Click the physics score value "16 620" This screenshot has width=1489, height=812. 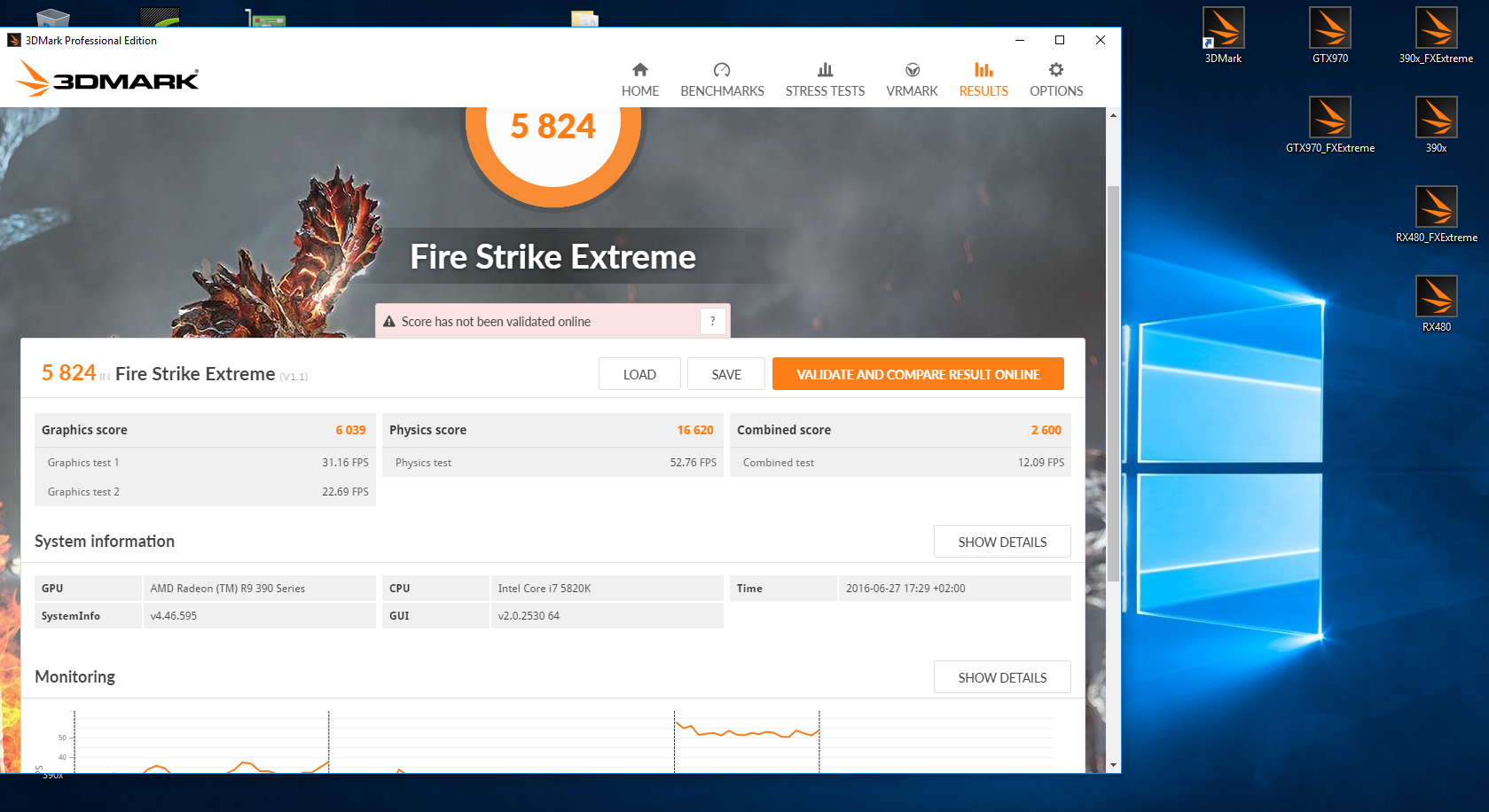(x=695, y=430)
